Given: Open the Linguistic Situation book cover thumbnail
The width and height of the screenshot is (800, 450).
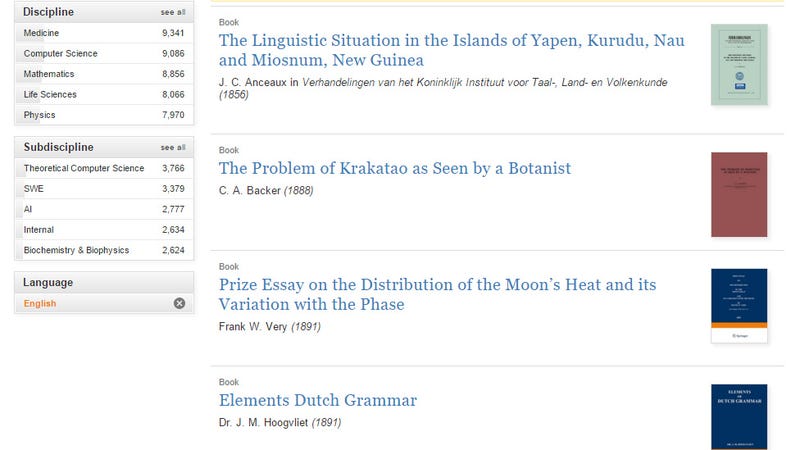Looking at the screenshot, I should tap(739, 65).
